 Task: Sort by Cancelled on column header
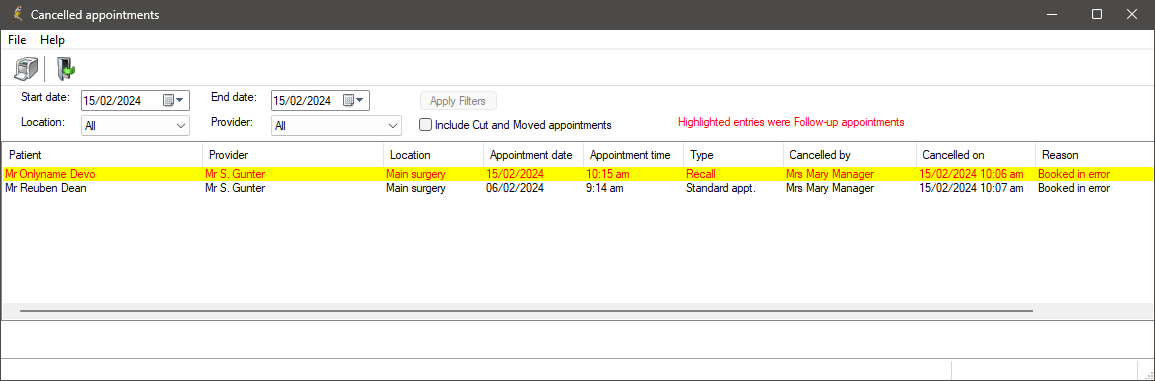click(976, 155)
